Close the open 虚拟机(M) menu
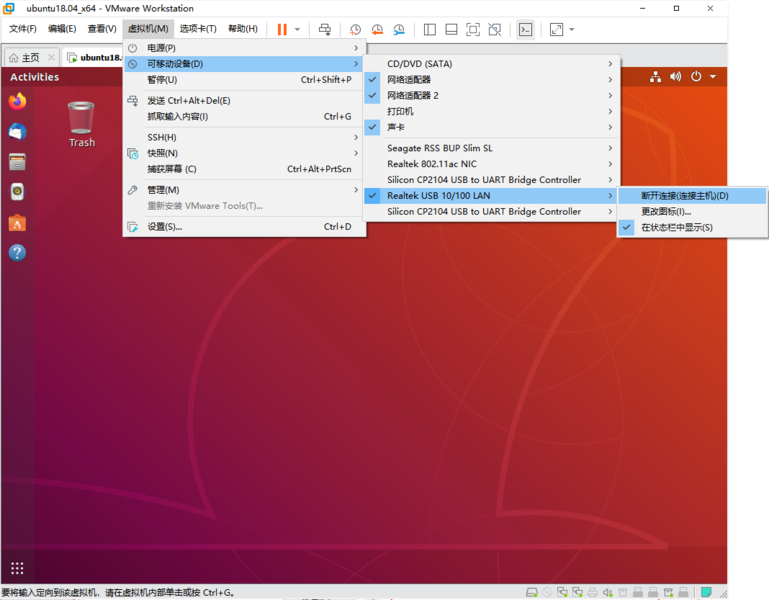 coord(148,28)
